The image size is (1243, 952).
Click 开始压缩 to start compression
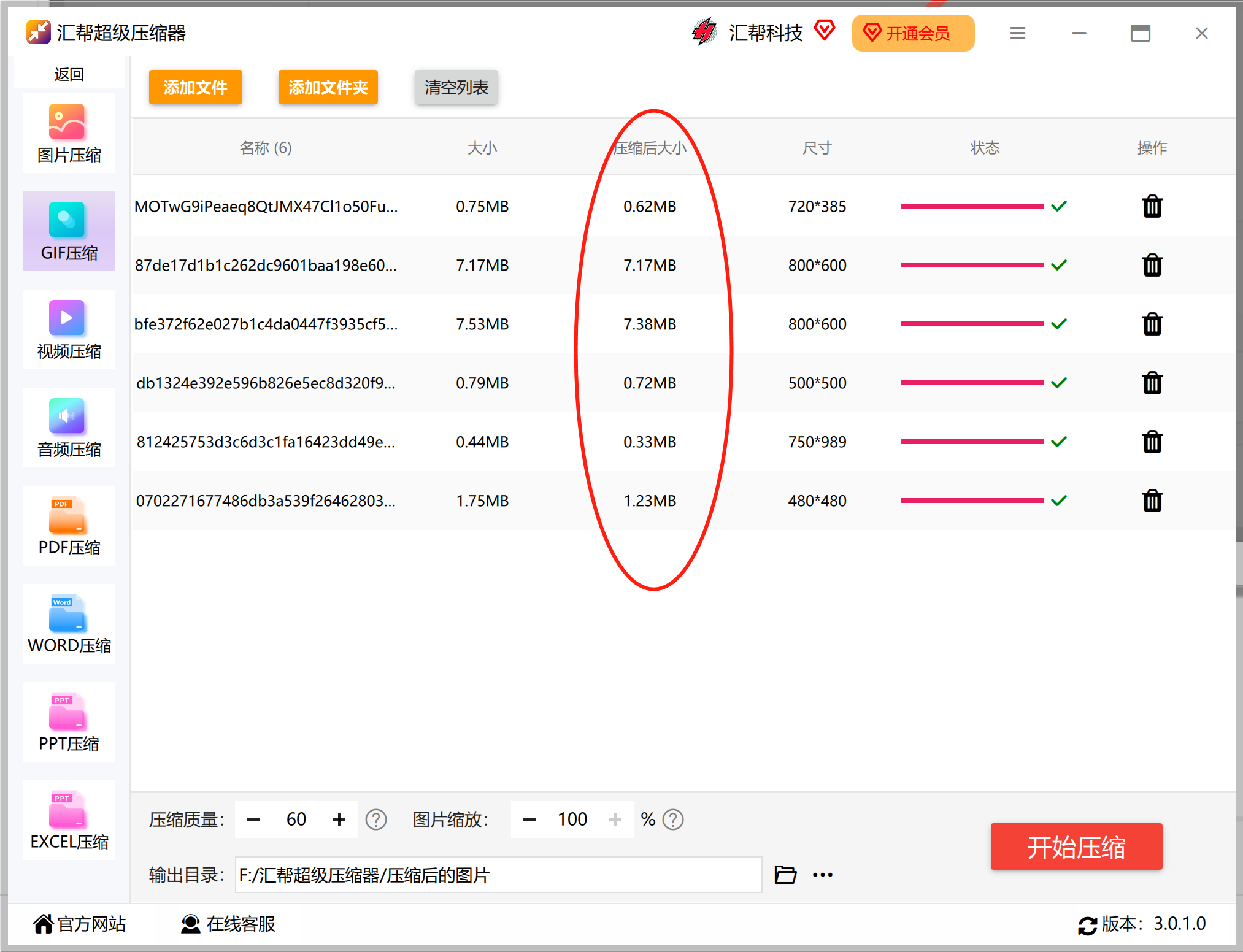click(x=1077, y=847)
